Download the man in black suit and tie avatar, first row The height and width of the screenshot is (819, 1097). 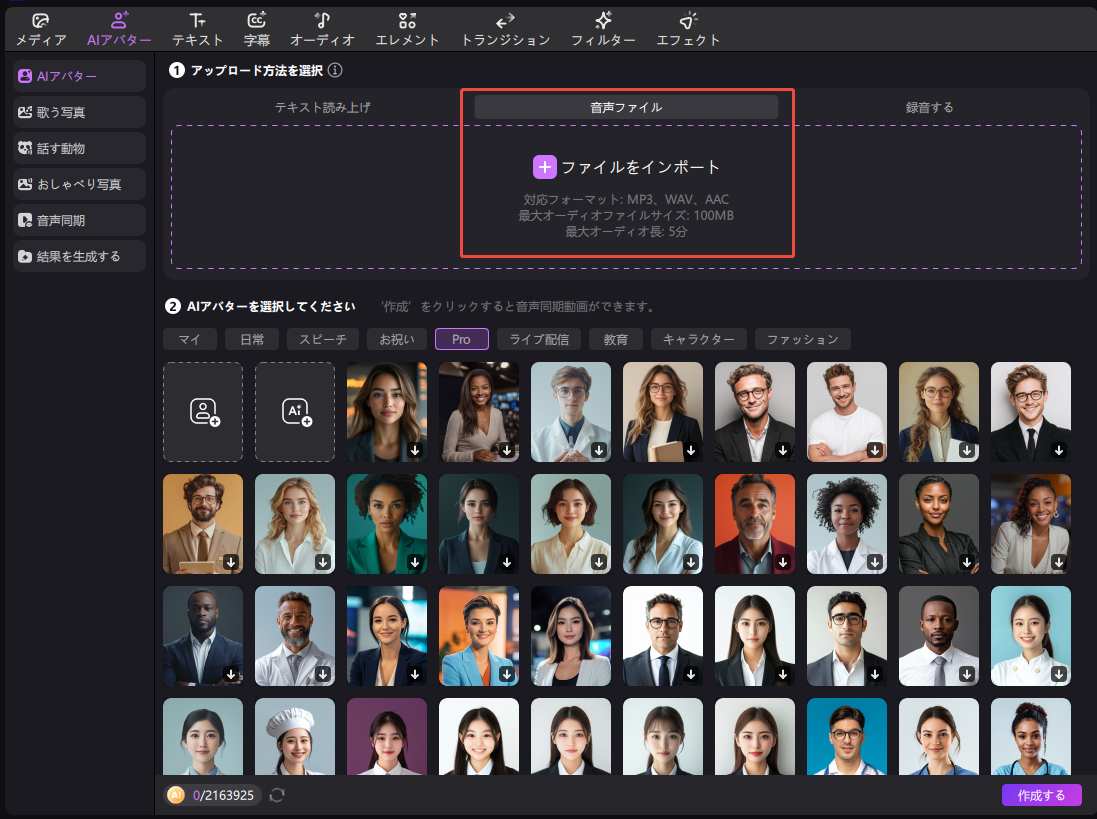(x=1059, y=450)
